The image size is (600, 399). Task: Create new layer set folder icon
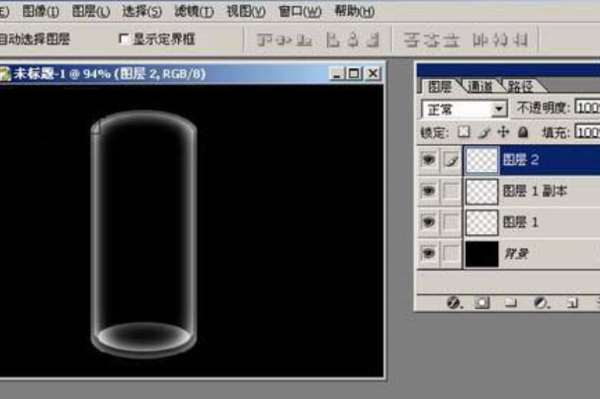510,303
